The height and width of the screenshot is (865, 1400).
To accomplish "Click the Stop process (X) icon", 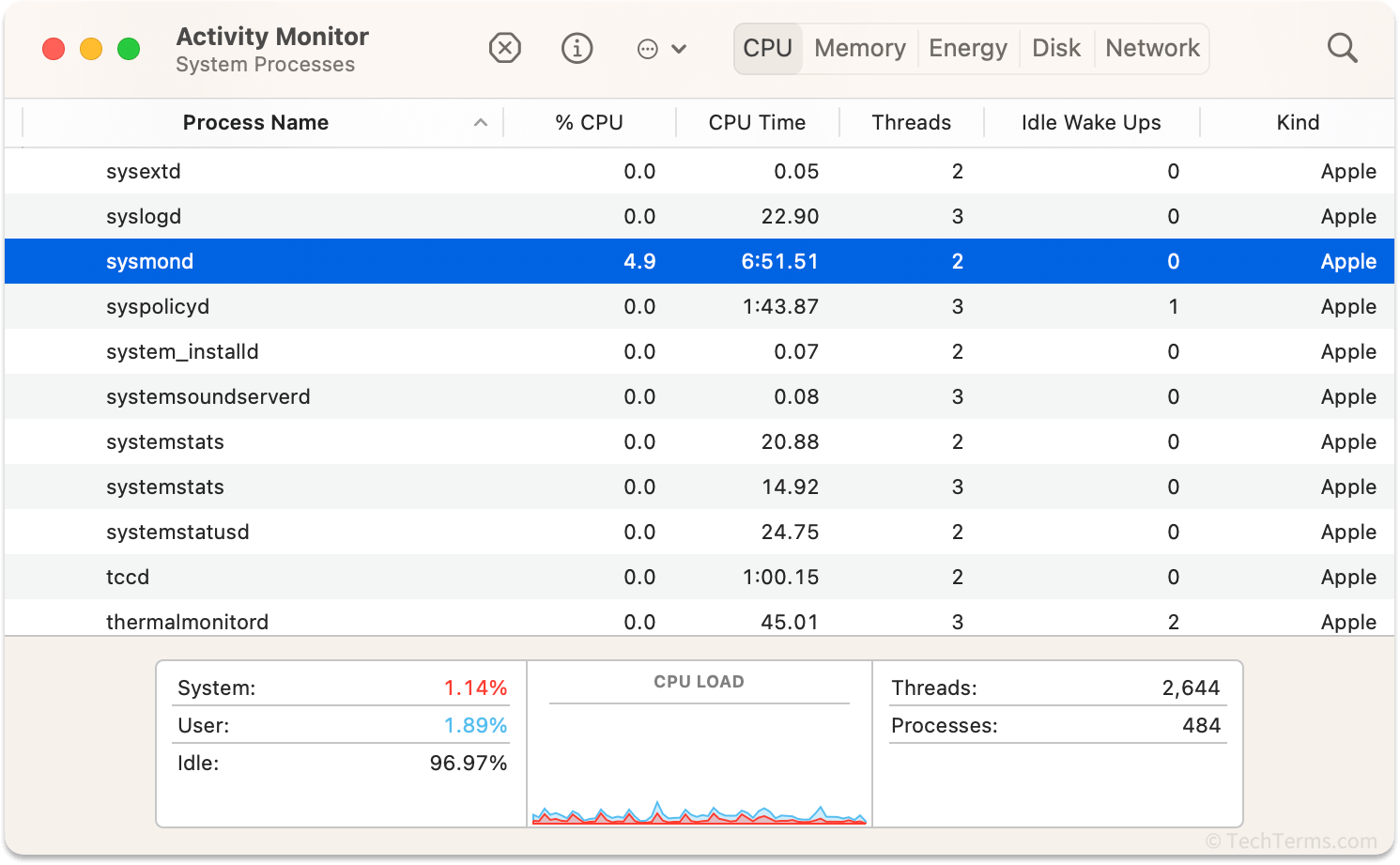I will point(505,48).
